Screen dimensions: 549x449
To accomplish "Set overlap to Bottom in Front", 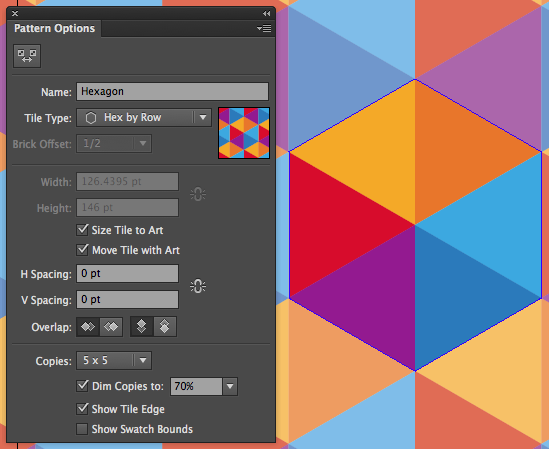I will click(165, 327).
